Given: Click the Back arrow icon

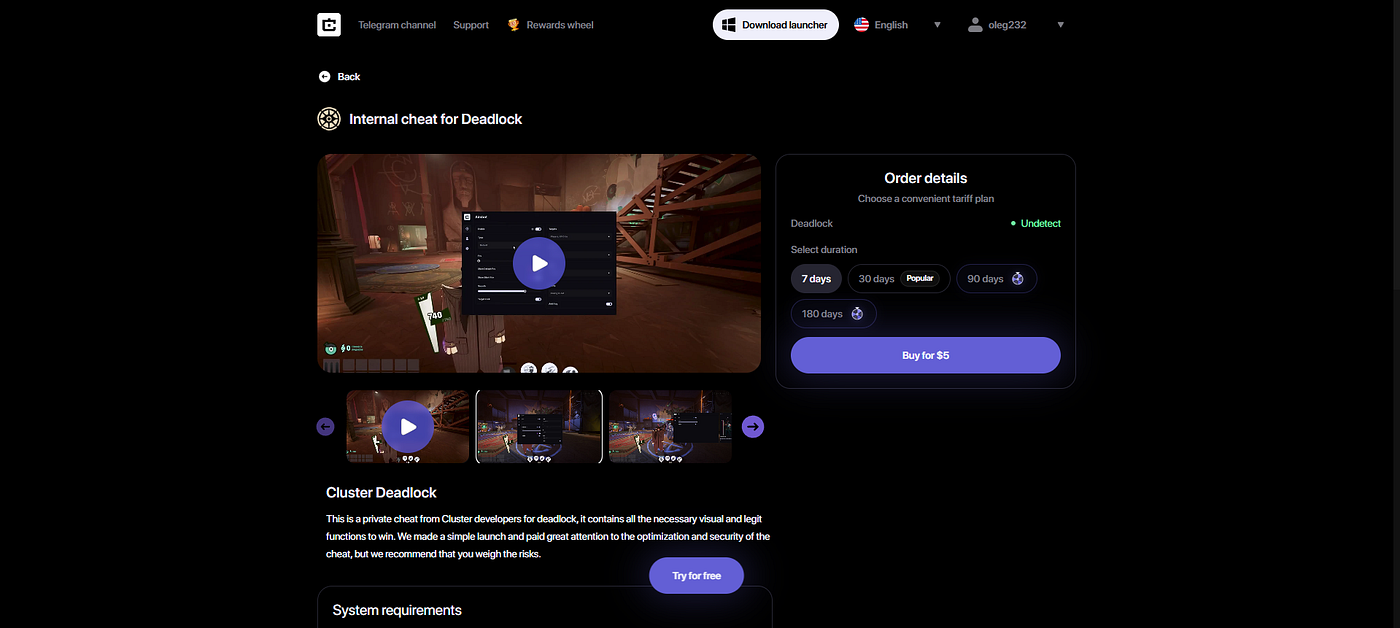Looking at the screenshot, I should tap(324, 76).
